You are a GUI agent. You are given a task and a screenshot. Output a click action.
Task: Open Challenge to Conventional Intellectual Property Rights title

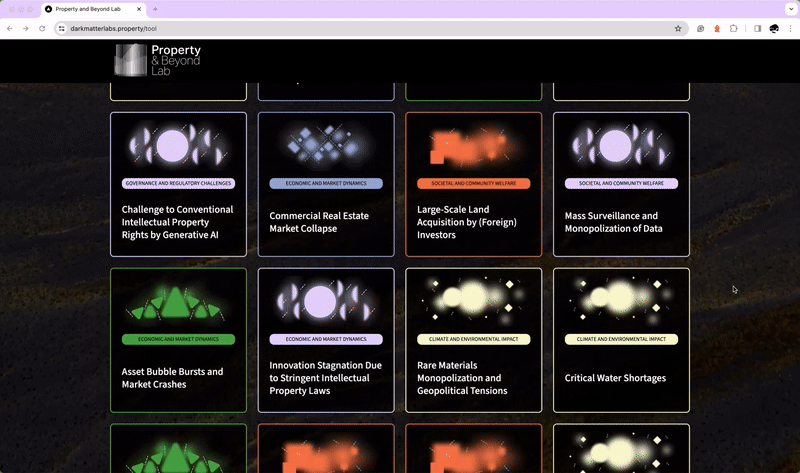[177, 222]
